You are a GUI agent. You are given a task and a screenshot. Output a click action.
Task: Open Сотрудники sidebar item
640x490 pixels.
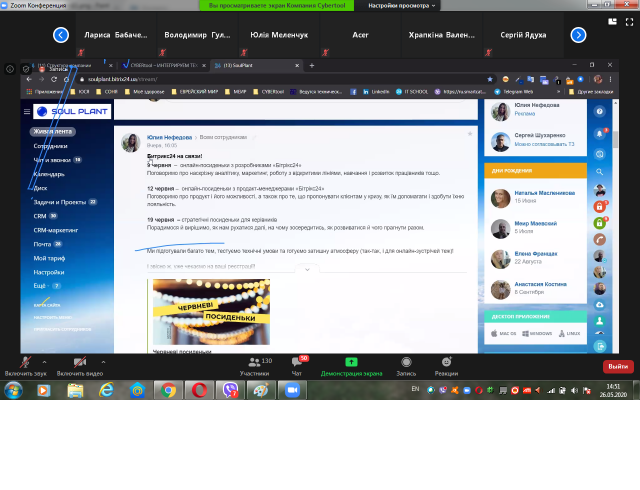click(51, 146)
